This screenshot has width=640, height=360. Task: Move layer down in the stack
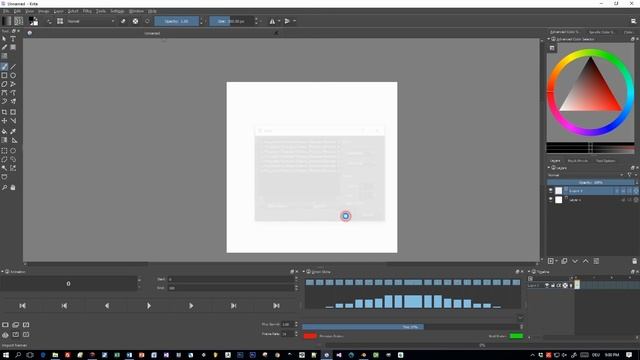pos(575,261)
